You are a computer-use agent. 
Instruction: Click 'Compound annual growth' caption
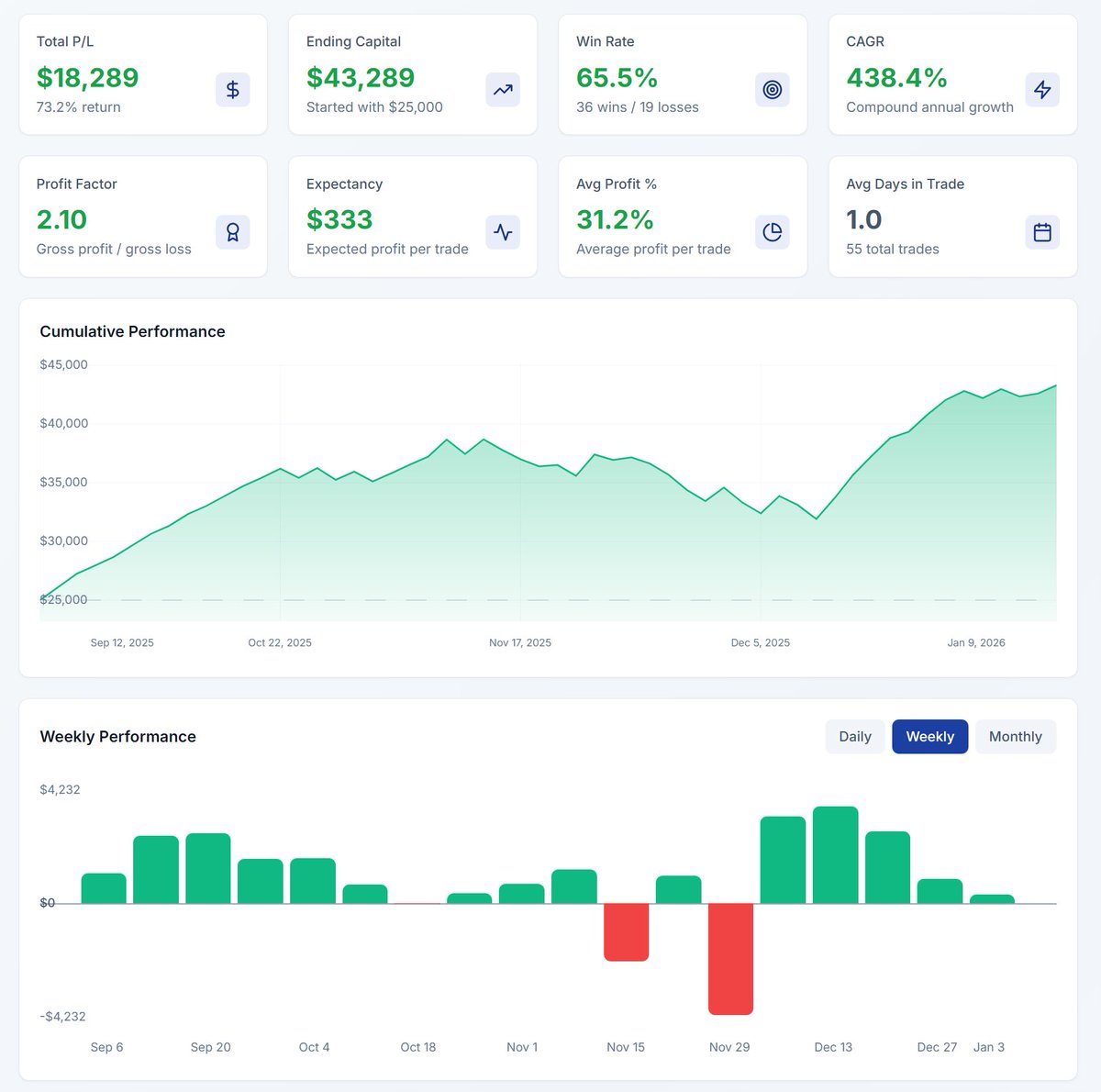pyautogui.click(x=929, y=107)
